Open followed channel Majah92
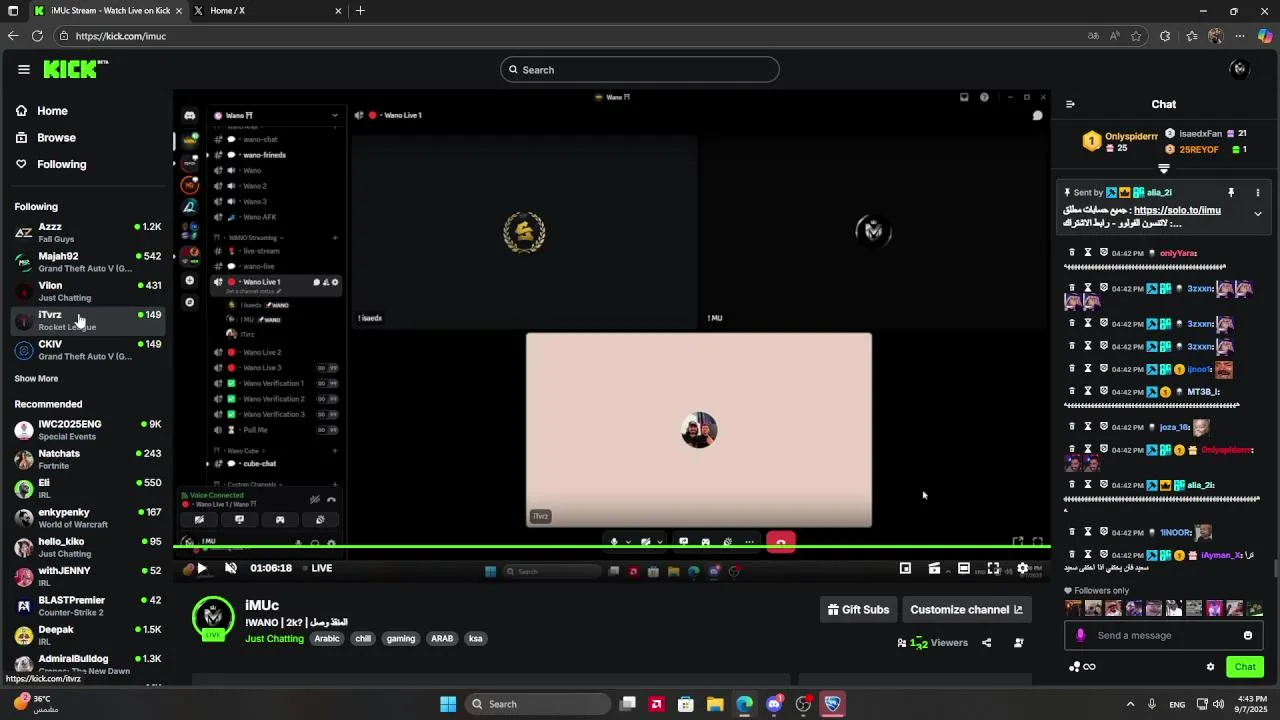This screenshot has width=1280, height=720. pos(88,262)
